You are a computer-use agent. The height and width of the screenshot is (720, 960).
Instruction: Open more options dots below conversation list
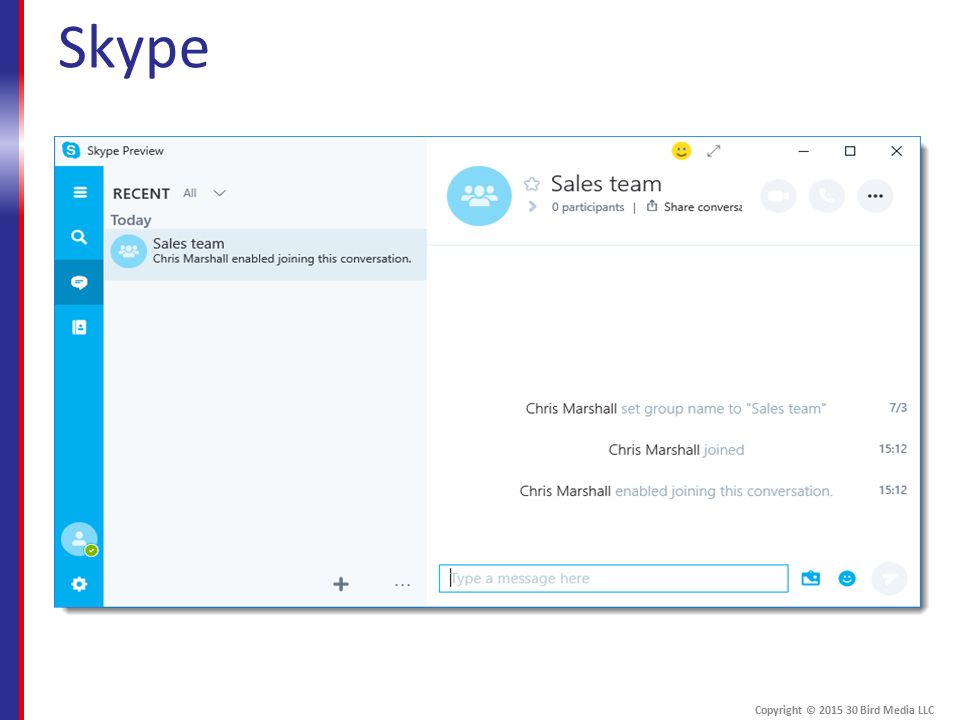[402, 585]
